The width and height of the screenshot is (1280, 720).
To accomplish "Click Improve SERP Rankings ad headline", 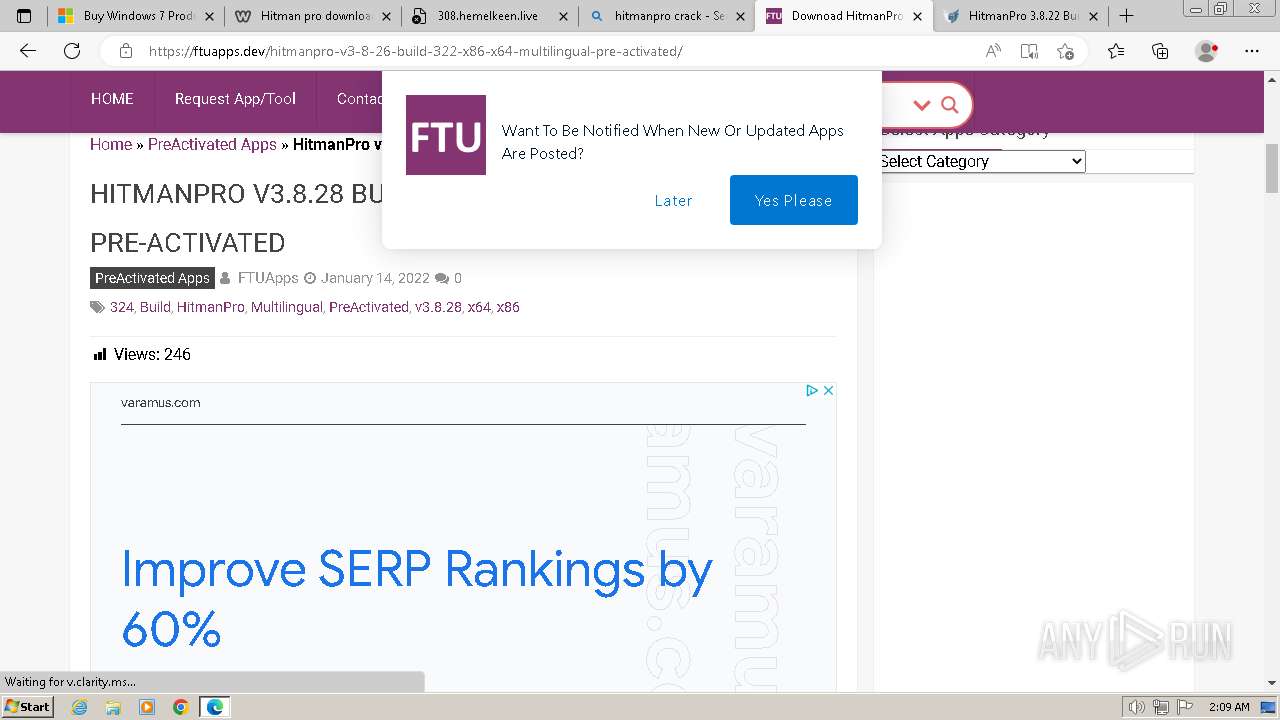I will [x=417, y=598].
